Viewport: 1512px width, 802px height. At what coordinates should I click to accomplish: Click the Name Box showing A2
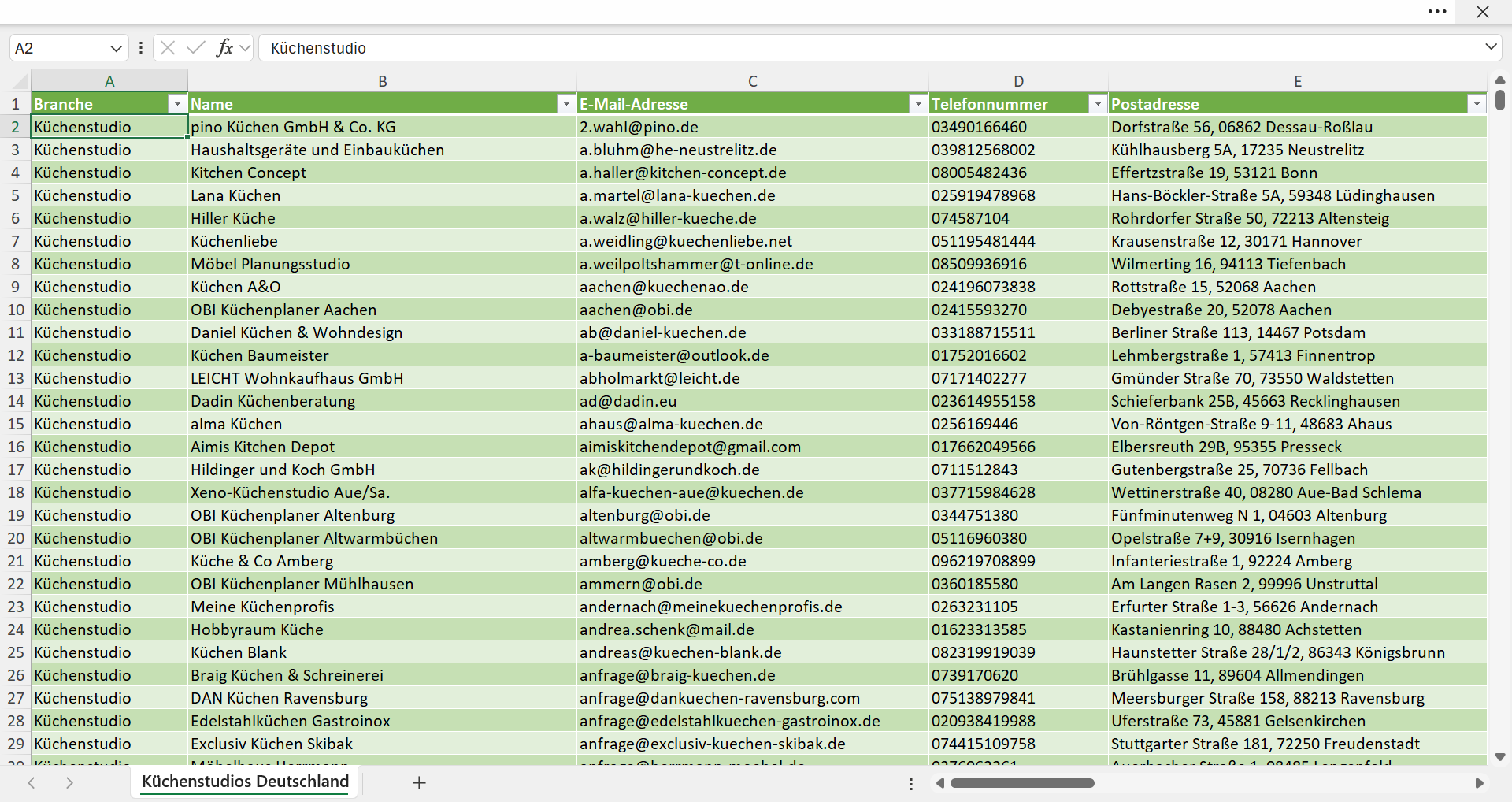(59, 48)
